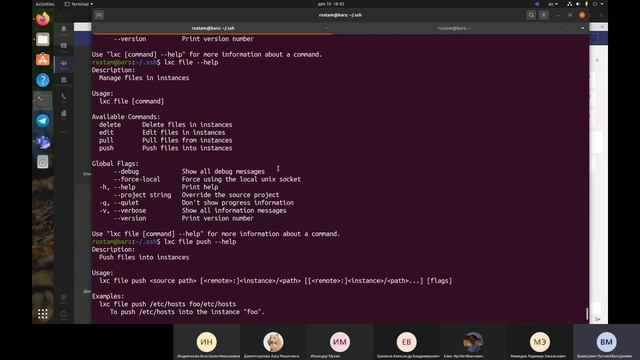Open the Teams Chat sidebar icon
640x360 pixels.
pos(64,46)
